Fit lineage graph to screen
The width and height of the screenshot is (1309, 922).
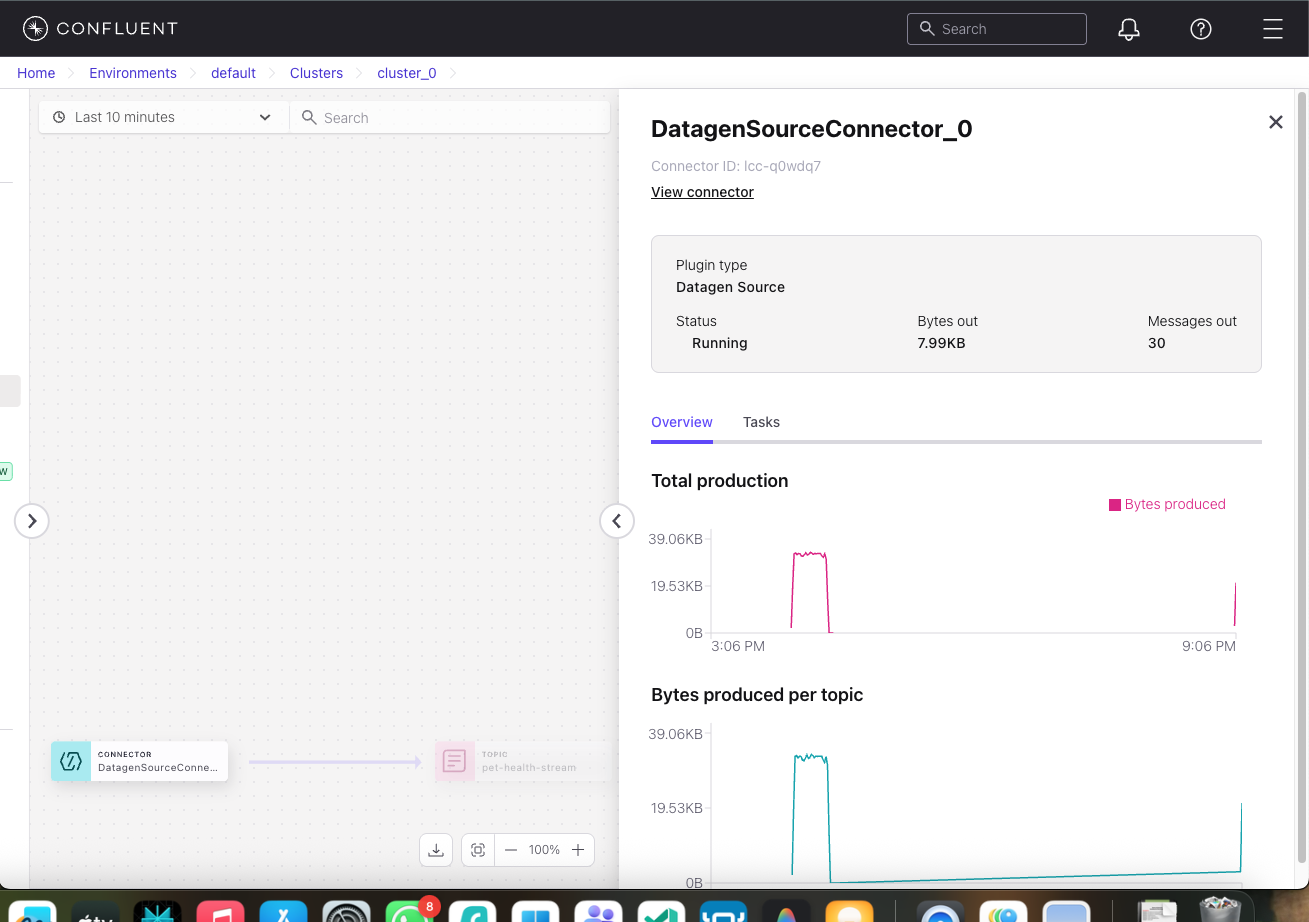click(x=478, y=850)
